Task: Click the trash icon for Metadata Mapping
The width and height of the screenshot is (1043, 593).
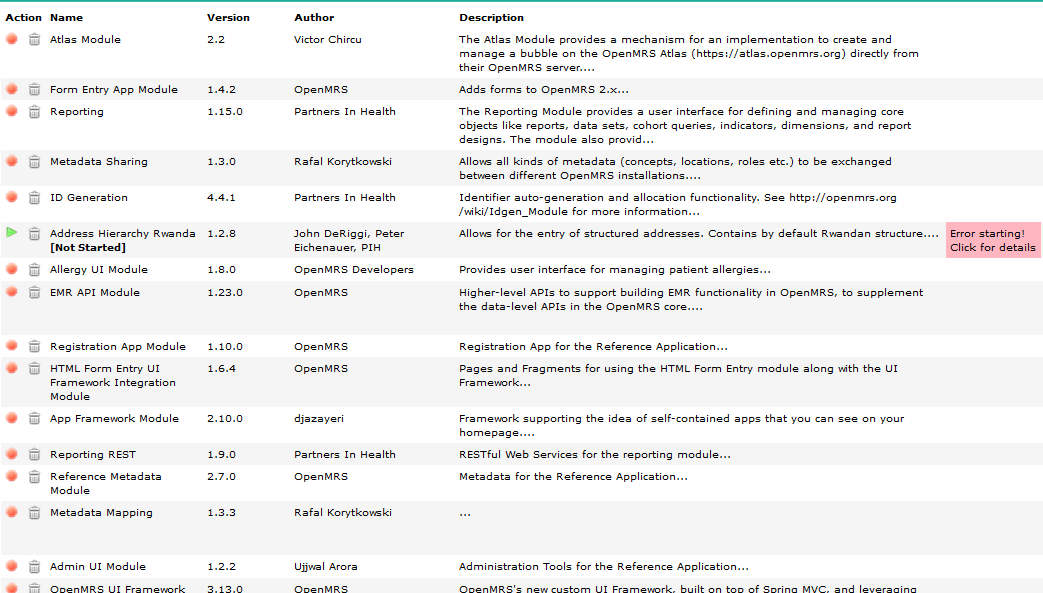Action: (34, 512)
